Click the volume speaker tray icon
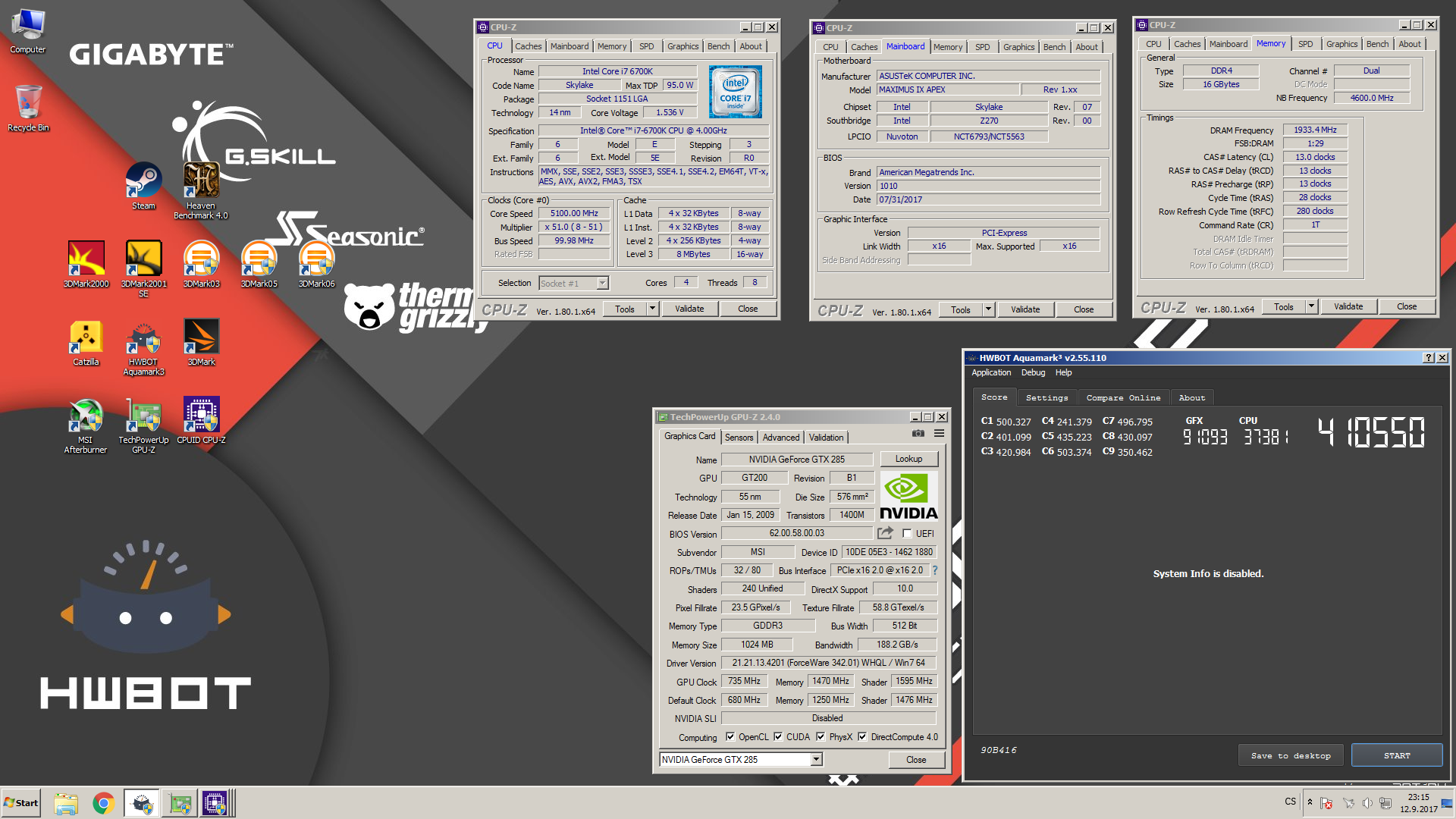Viewport: 1456px width, 819px height. [1367, 803]
